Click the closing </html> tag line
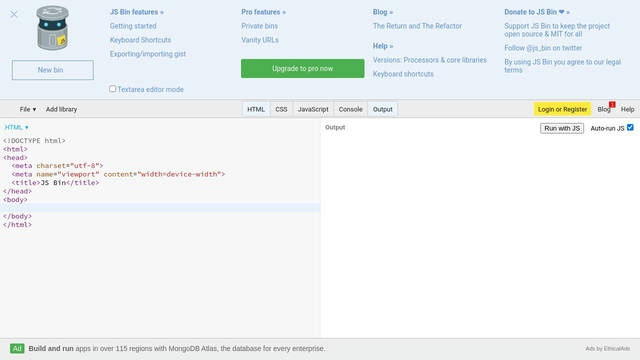Screen dimensions: 640x360 click(x=17, y=225)
